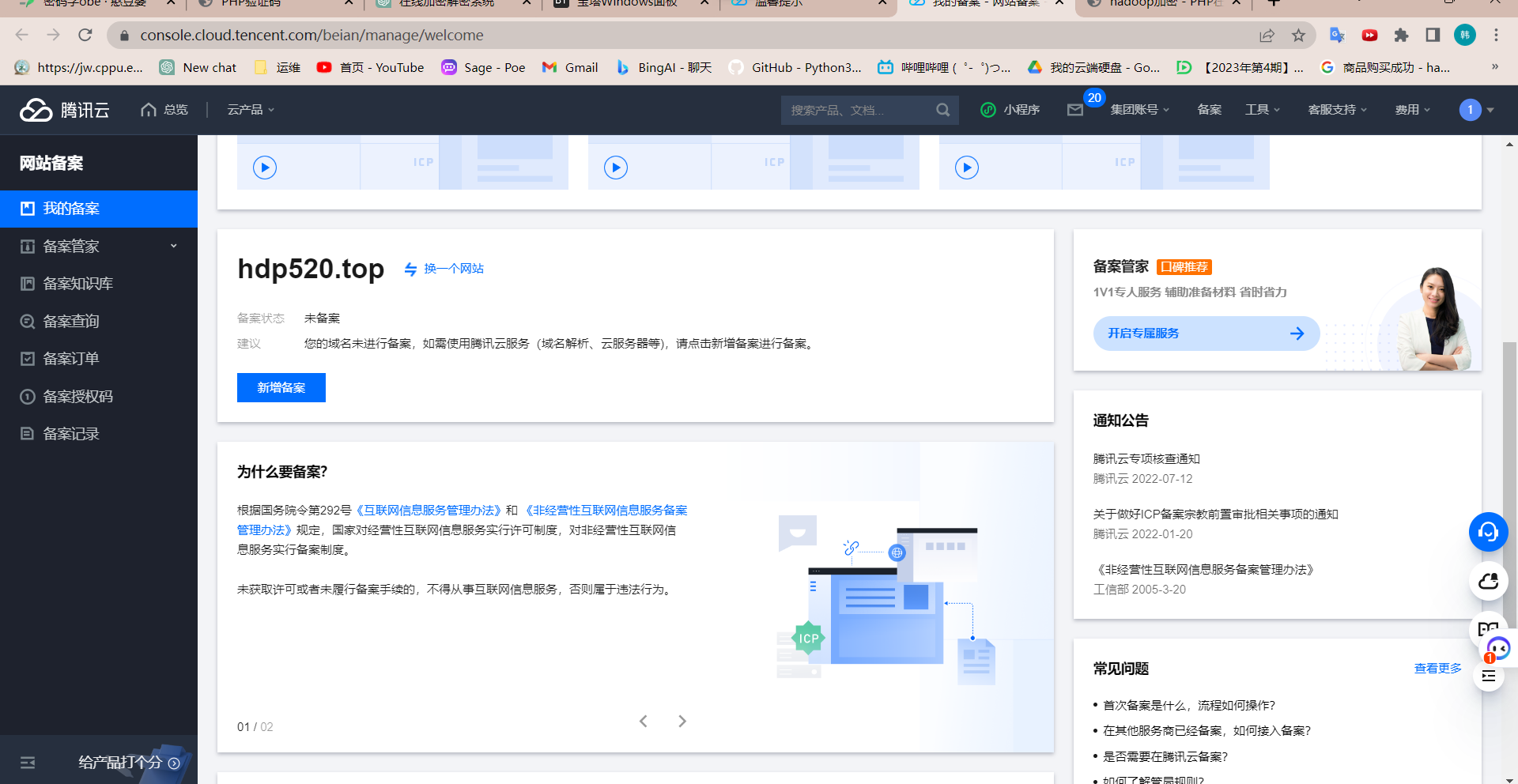Open the new browser tab plus button
The height and width of the screenshot is (784, 1518).
click(x=1274, y=3)
